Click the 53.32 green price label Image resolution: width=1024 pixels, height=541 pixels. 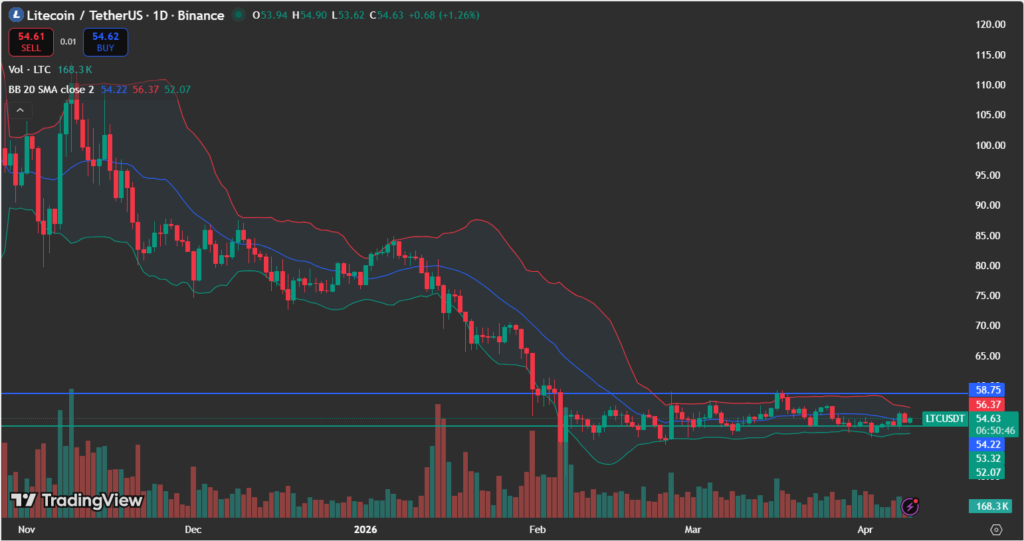[x=987, y=459]
